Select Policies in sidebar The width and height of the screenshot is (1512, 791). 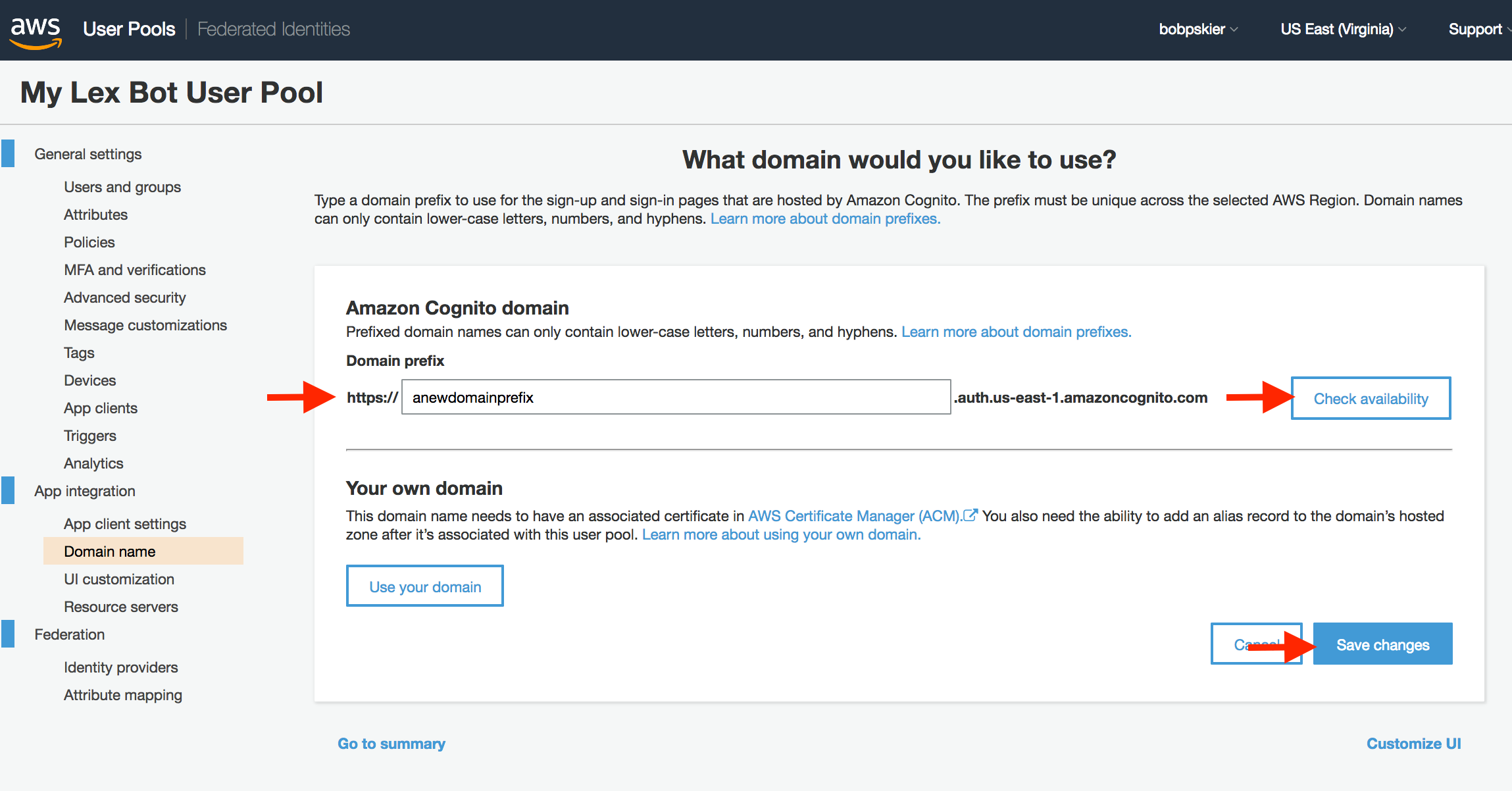pyautogui.click(x=89, y=242)
